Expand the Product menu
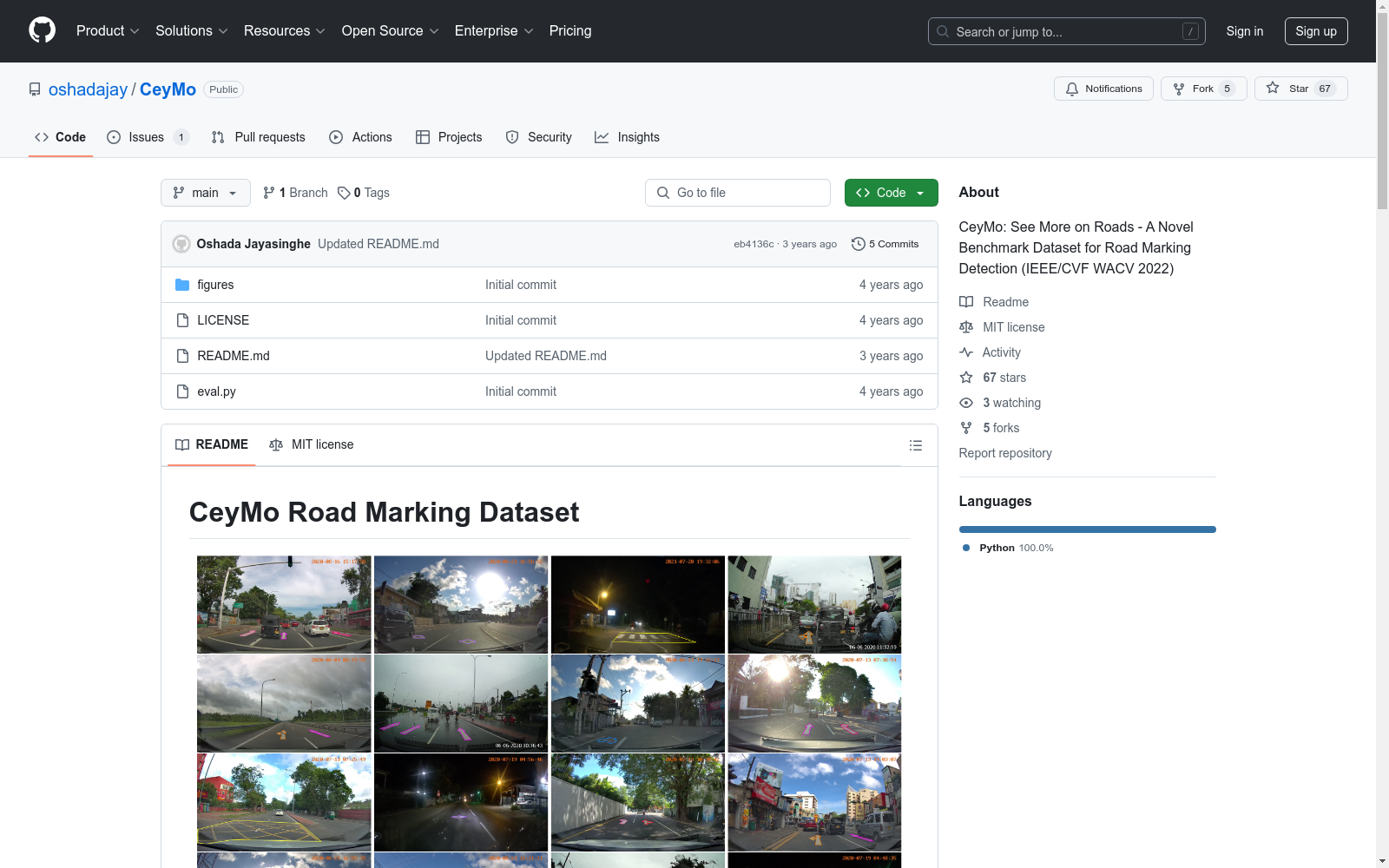The height and width of the screenshot is (868, 1389). 108,30
